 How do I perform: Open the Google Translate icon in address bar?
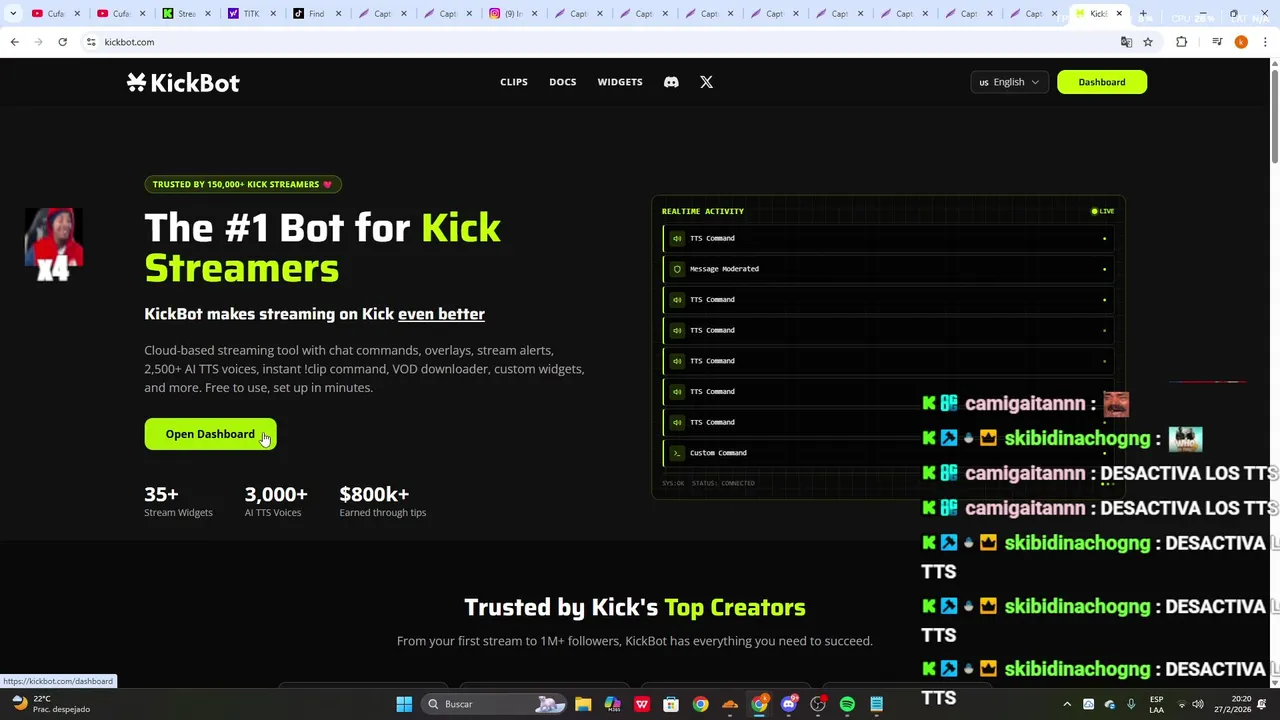(x=1126, y=42)
